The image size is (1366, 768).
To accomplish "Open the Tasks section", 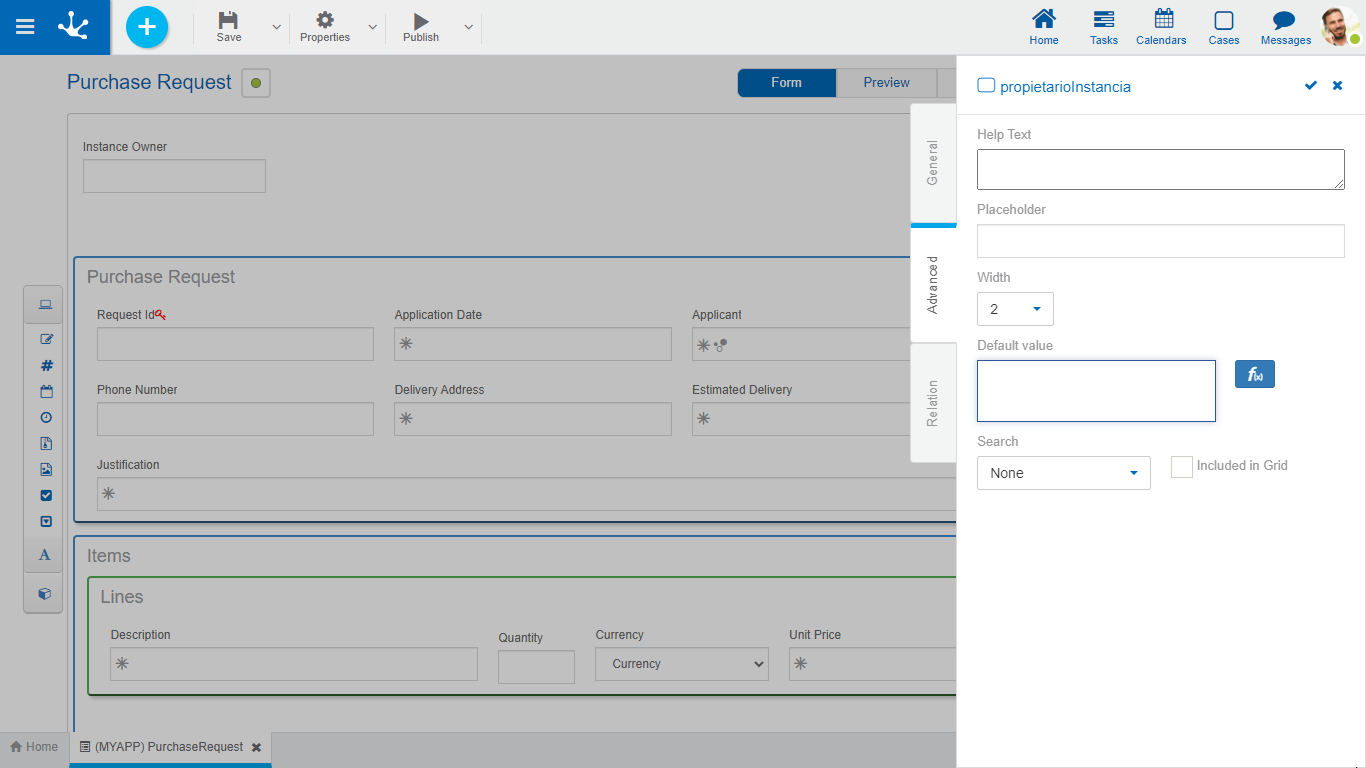I will (1104, 27).
